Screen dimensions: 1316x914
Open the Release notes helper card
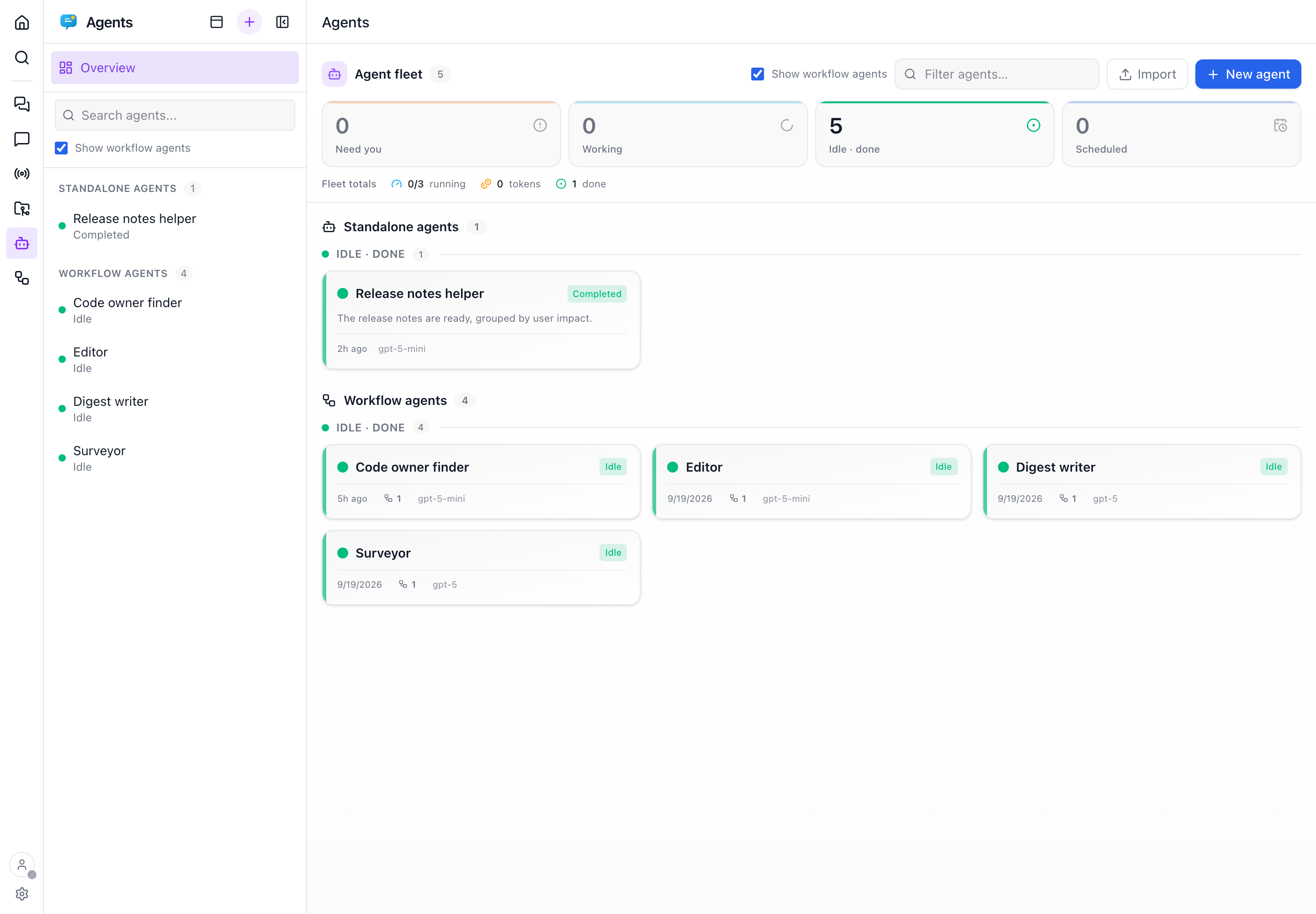point(481,320)
